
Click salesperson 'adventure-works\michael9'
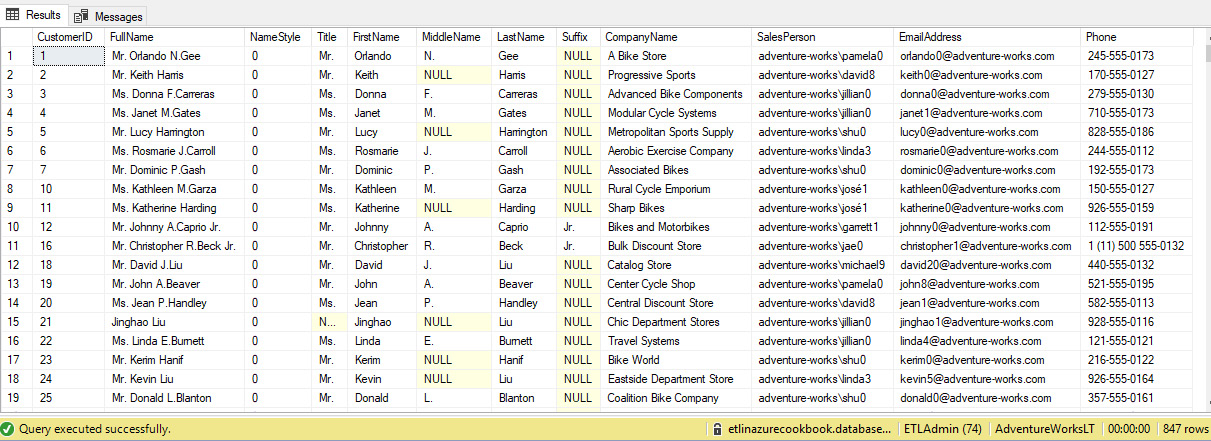coord(823,265)
